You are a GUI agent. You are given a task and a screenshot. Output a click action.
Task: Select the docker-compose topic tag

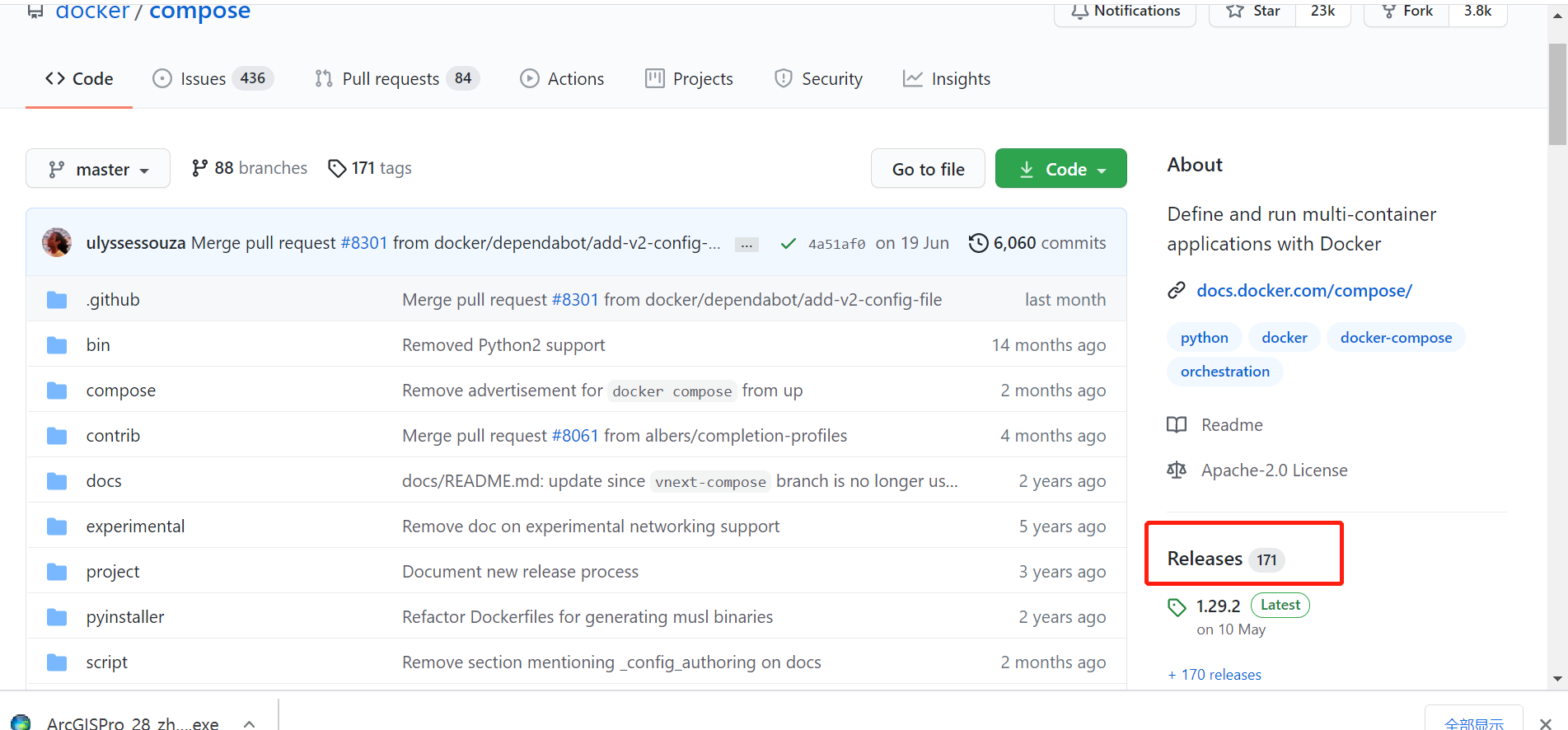[x=1396, y=338]
